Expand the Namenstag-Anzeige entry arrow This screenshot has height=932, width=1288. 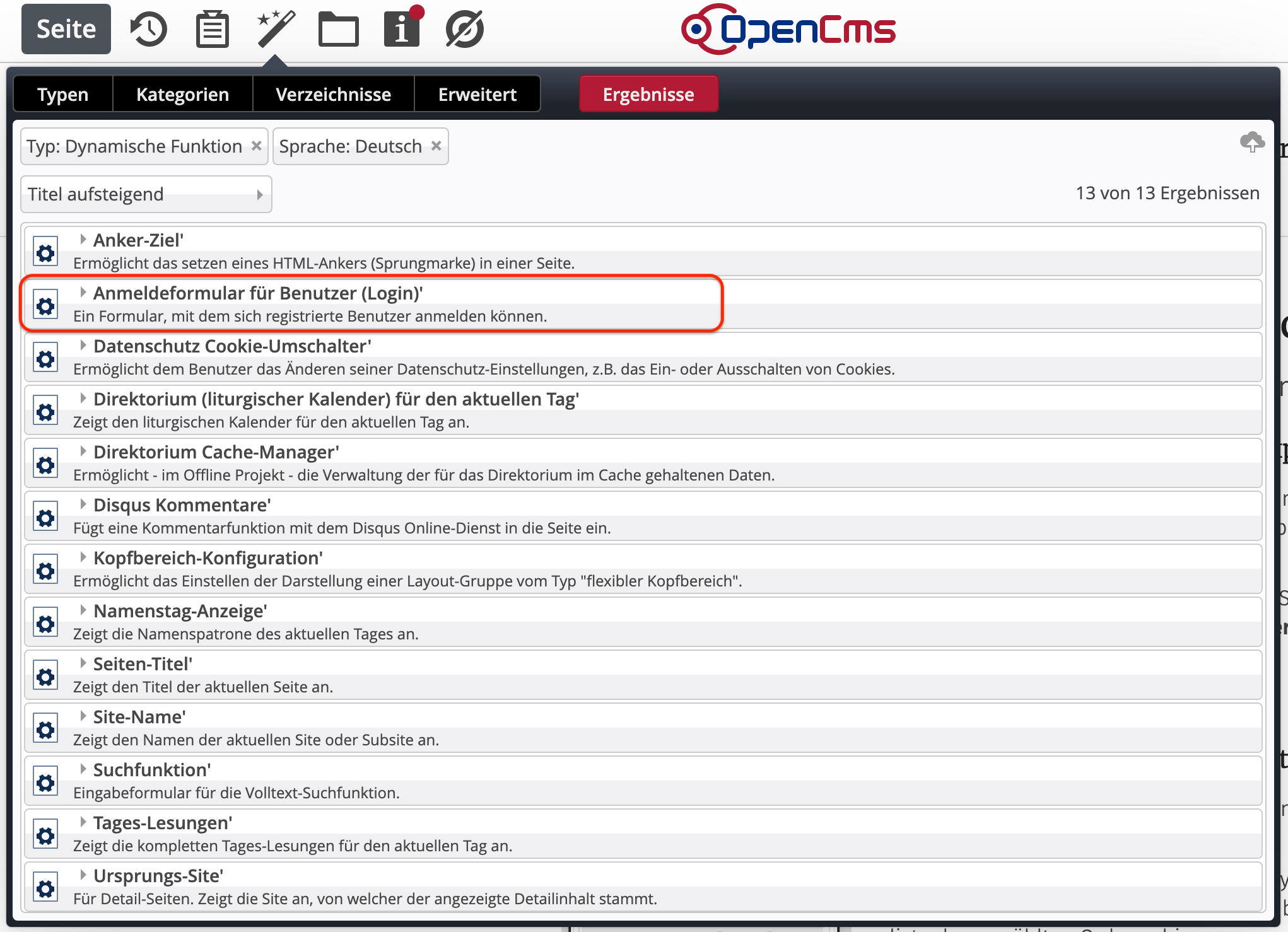pos(83,610)
